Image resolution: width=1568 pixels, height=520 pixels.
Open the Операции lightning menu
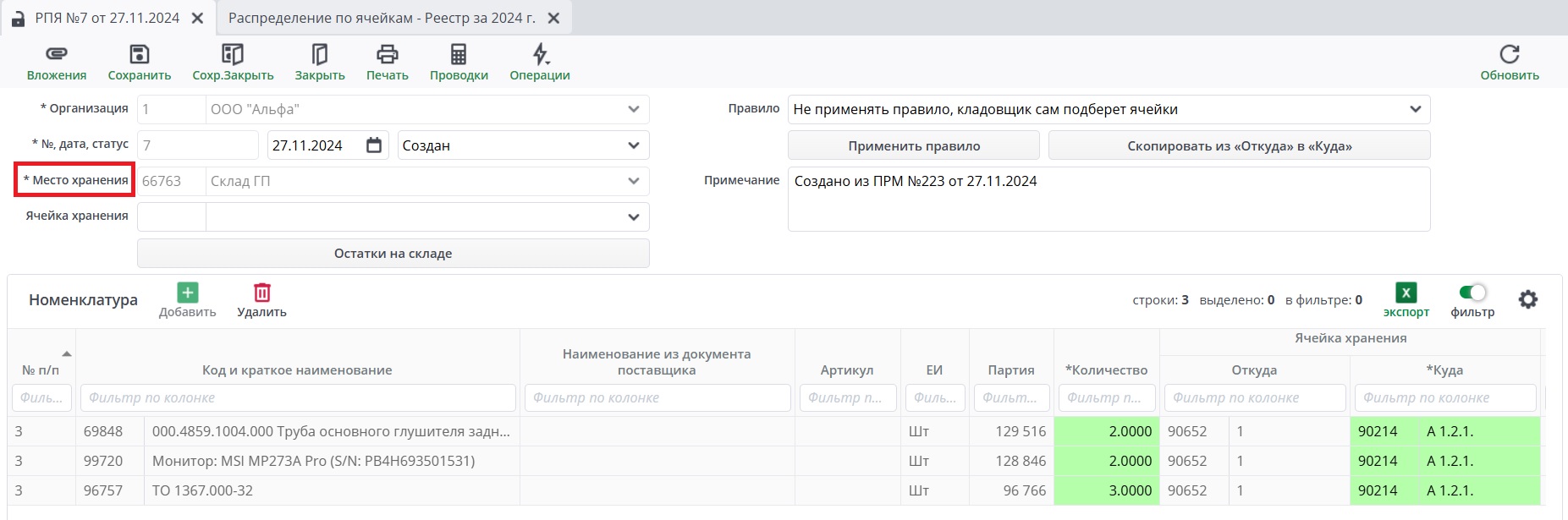(539, 55)
